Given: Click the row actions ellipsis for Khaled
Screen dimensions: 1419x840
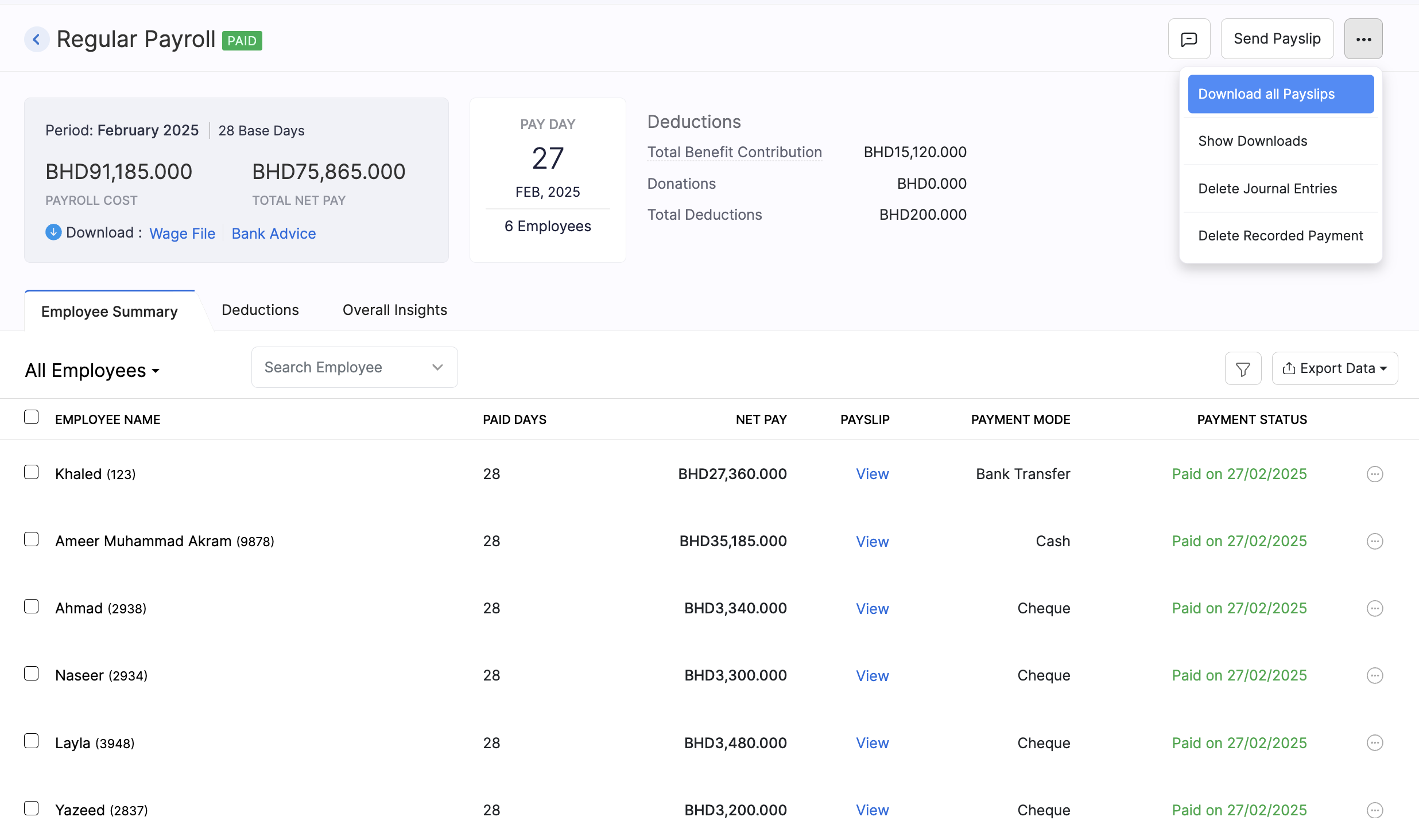Looking at the screenshot, I should tap(1374, 474).
